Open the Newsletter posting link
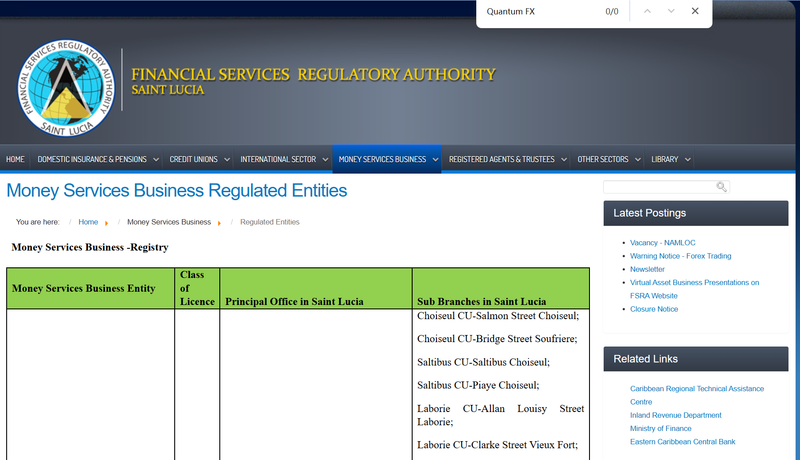 pos(647,269)
